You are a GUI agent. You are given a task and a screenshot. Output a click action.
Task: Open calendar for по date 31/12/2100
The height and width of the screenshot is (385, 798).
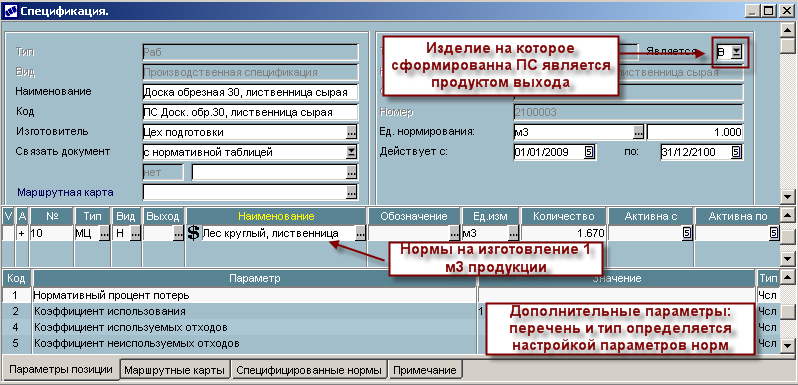(736, 152)
